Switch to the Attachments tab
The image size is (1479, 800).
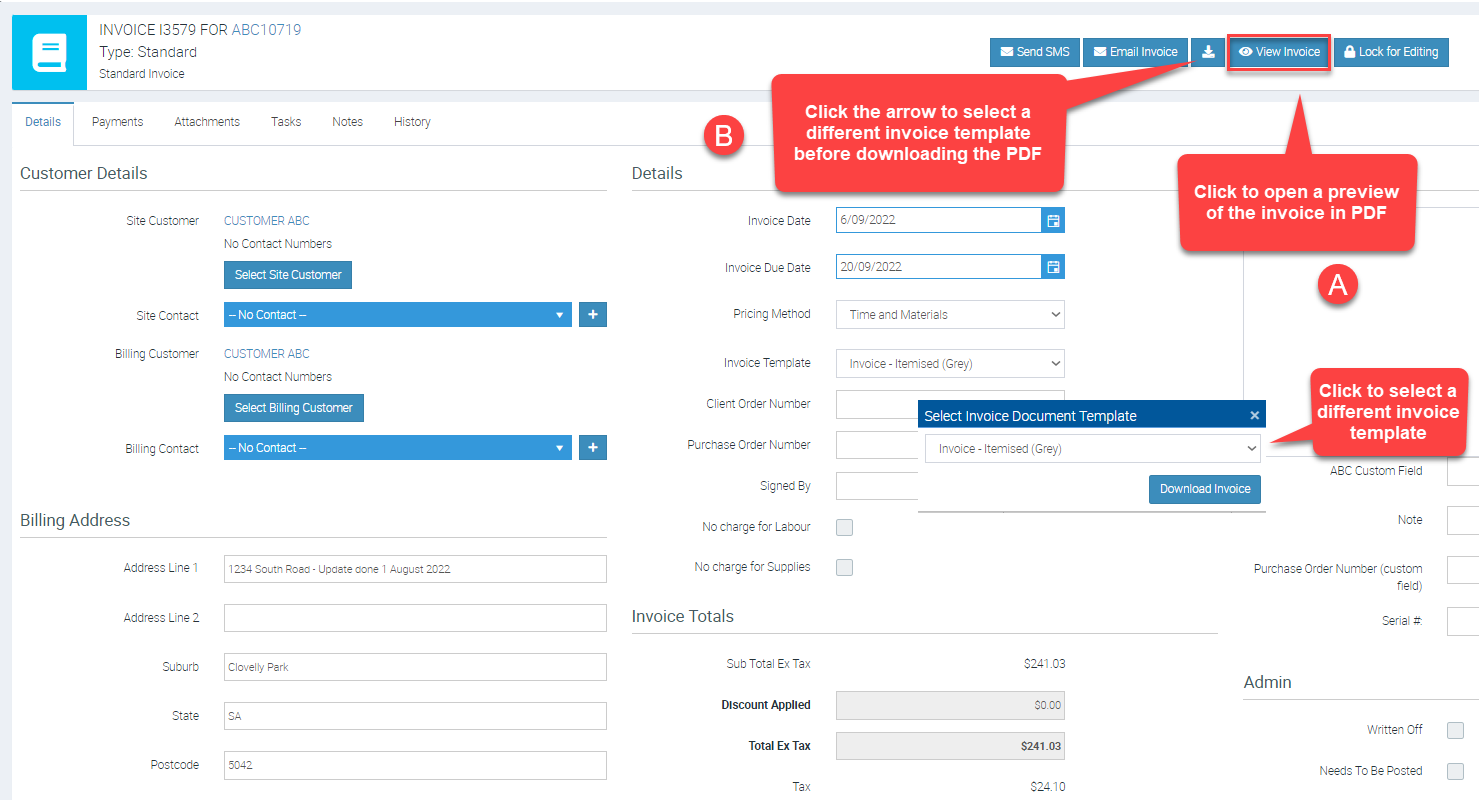tap(207, 122)
